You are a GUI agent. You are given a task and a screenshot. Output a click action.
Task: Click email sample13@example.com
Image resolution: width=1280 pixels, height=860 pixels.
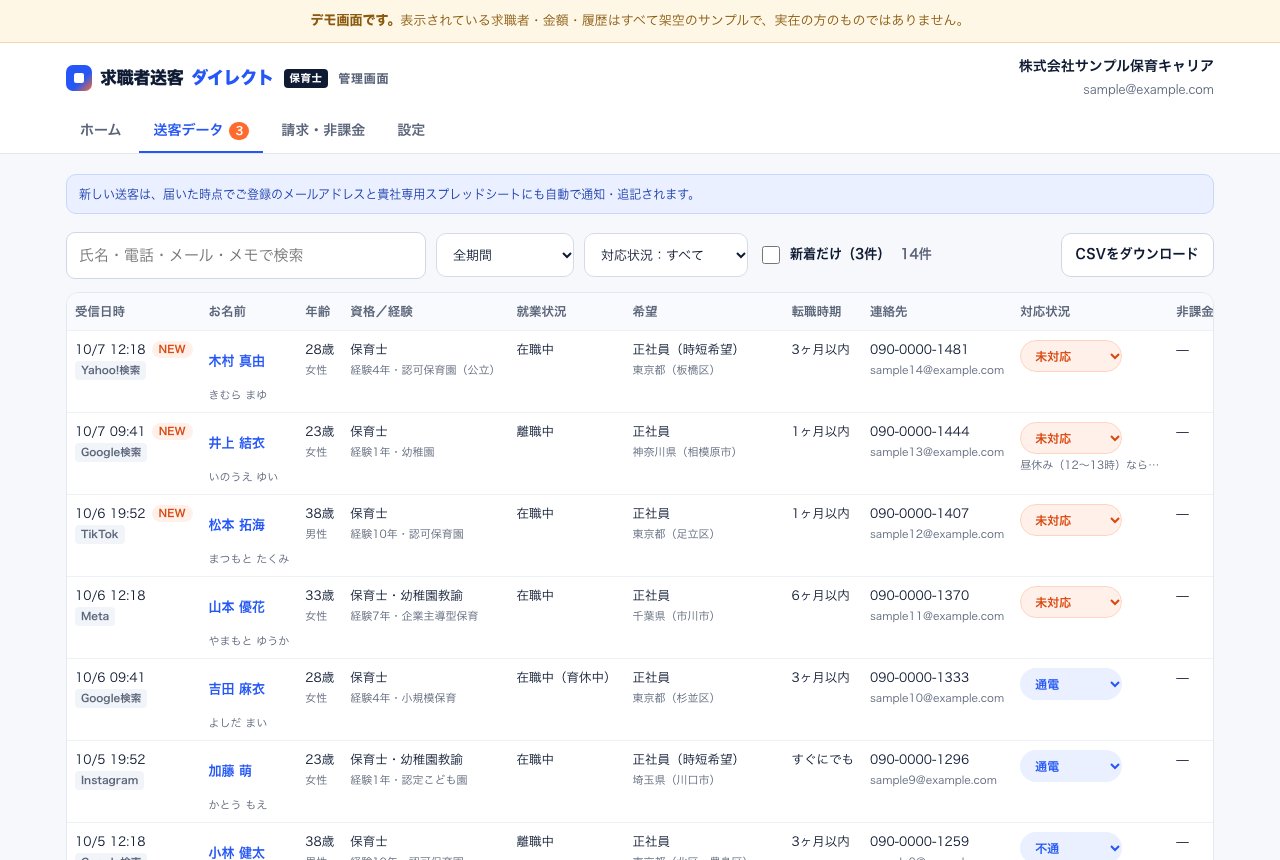click(x=937, y=452)
